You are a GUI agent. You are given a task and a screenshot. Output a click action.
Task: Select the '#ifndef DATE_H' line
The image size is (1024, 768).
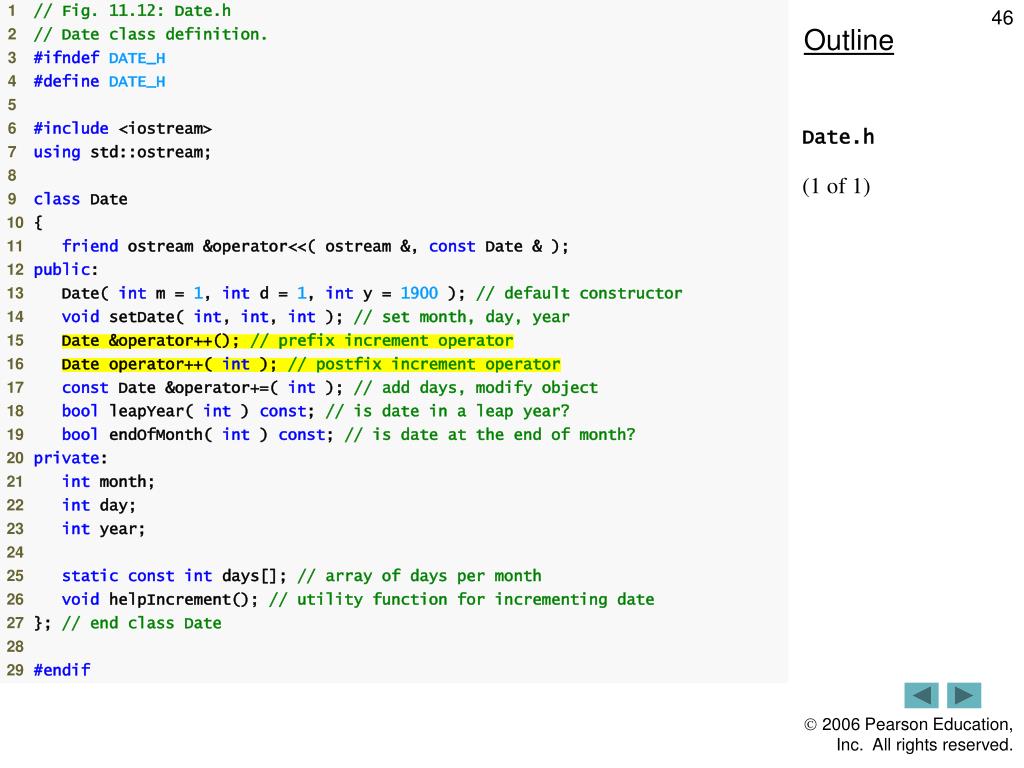click(x=99, y=58)
